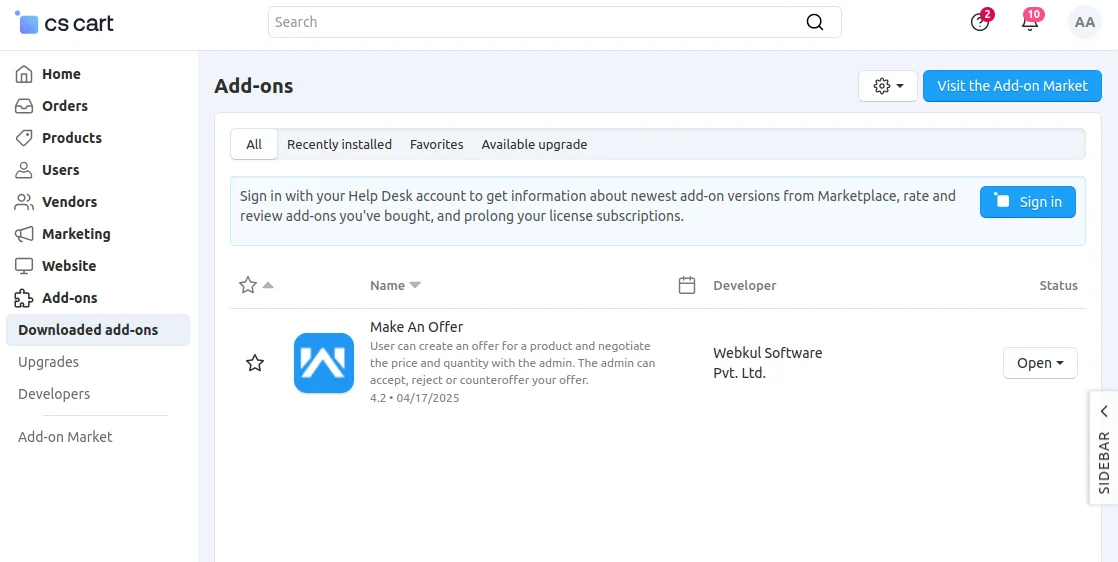This screenshot has width=1118, height=562.
Task: Open the gear settings dropdown
Action: click(887, 86)
